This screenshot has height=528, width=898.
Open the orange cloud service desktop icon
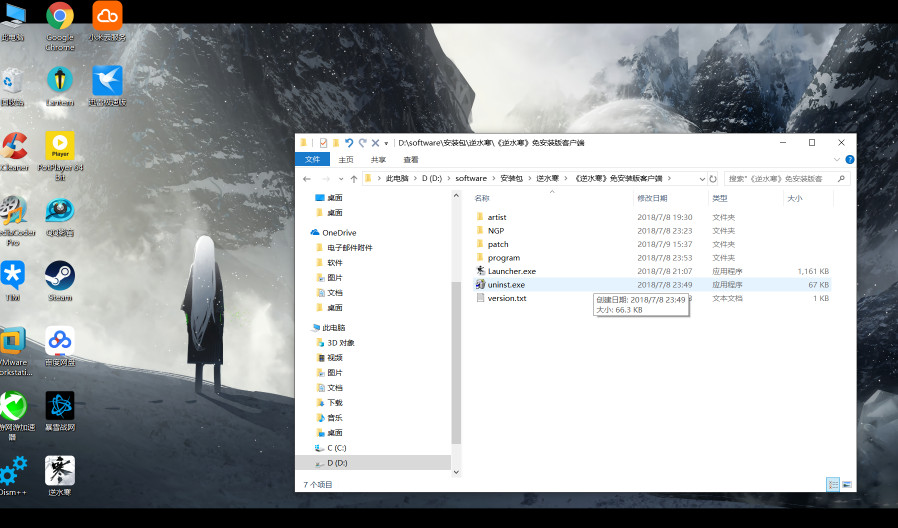[107, 22]
